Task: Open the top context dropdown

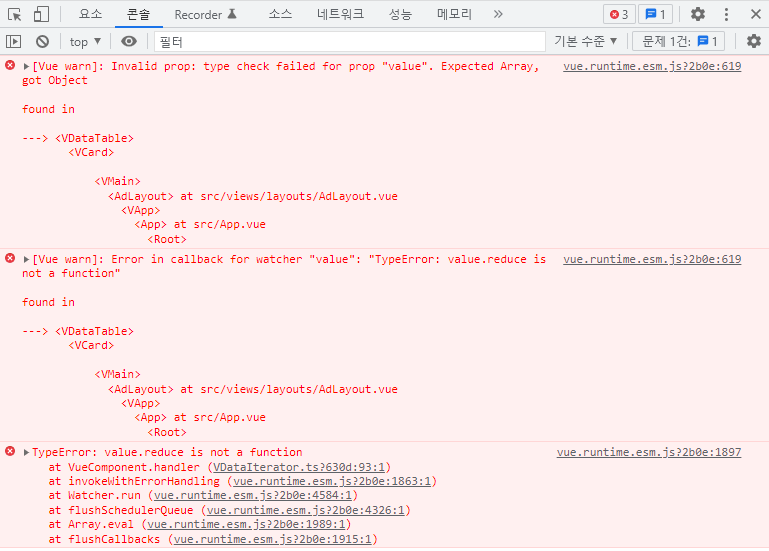Action: point(85,41)
